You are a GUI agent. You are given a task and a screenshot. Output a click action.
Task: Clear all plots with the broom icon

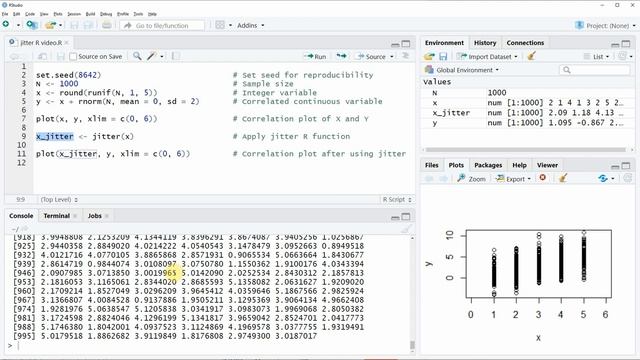click(x=563, y=178)
